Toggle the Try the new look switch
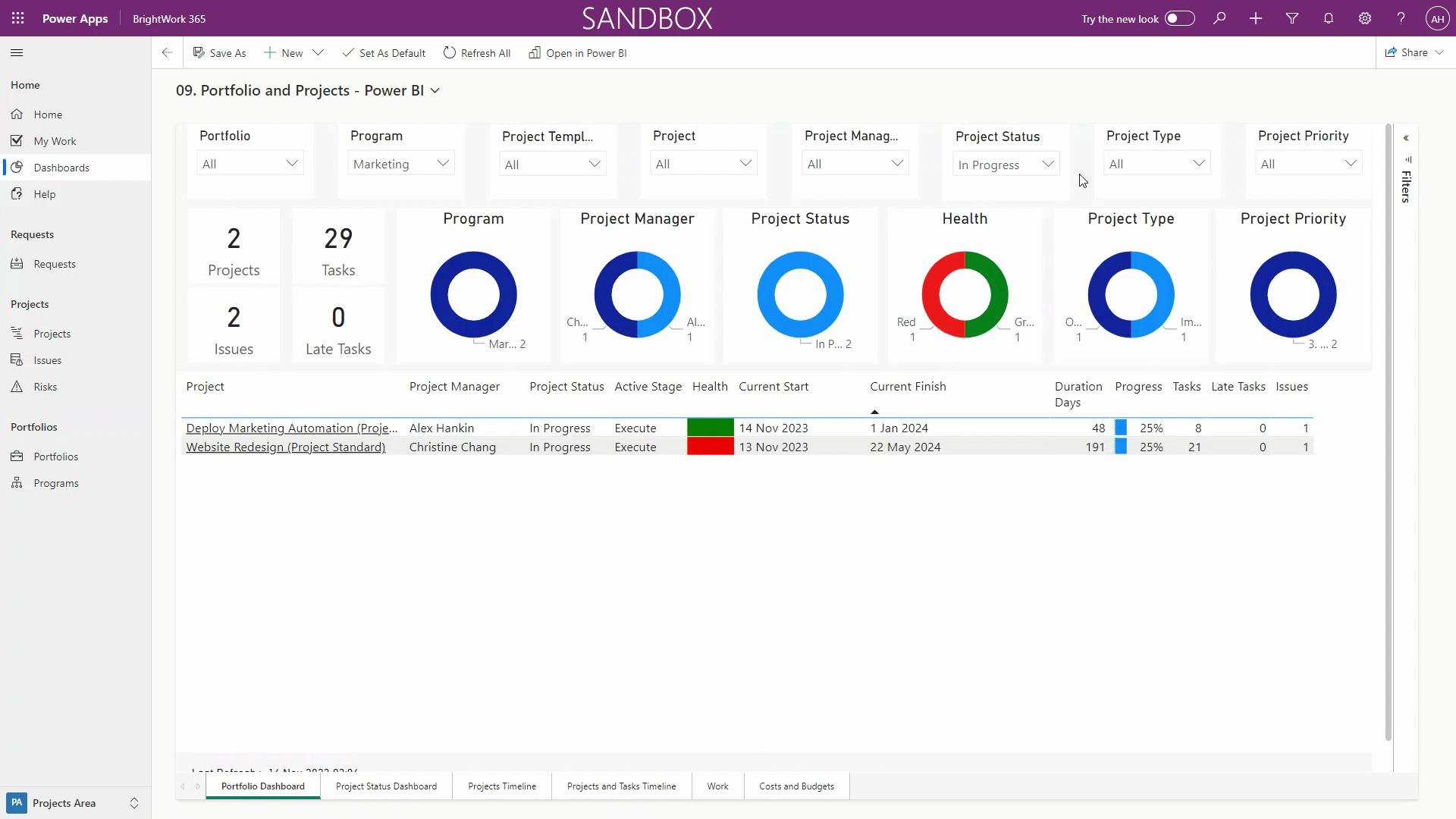 [x=1179, y=18]
